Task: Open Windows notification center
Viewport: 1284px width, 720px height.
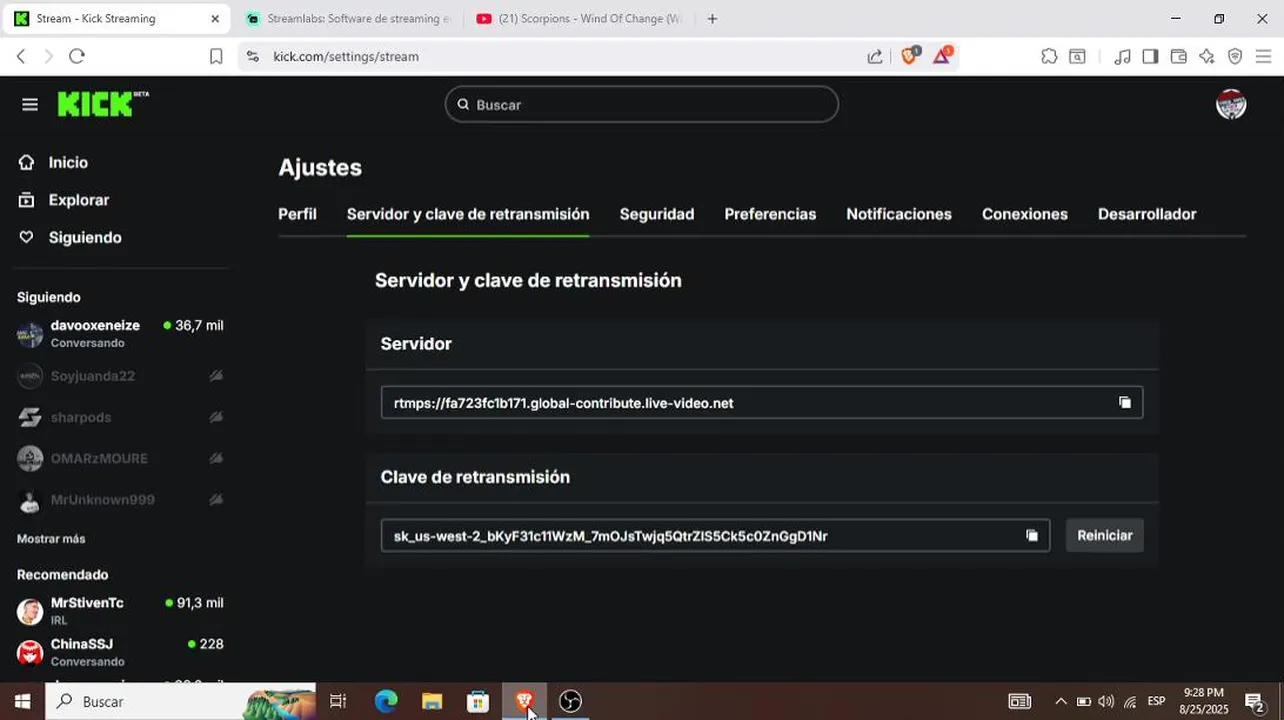Action: (x=1254, y=702)
